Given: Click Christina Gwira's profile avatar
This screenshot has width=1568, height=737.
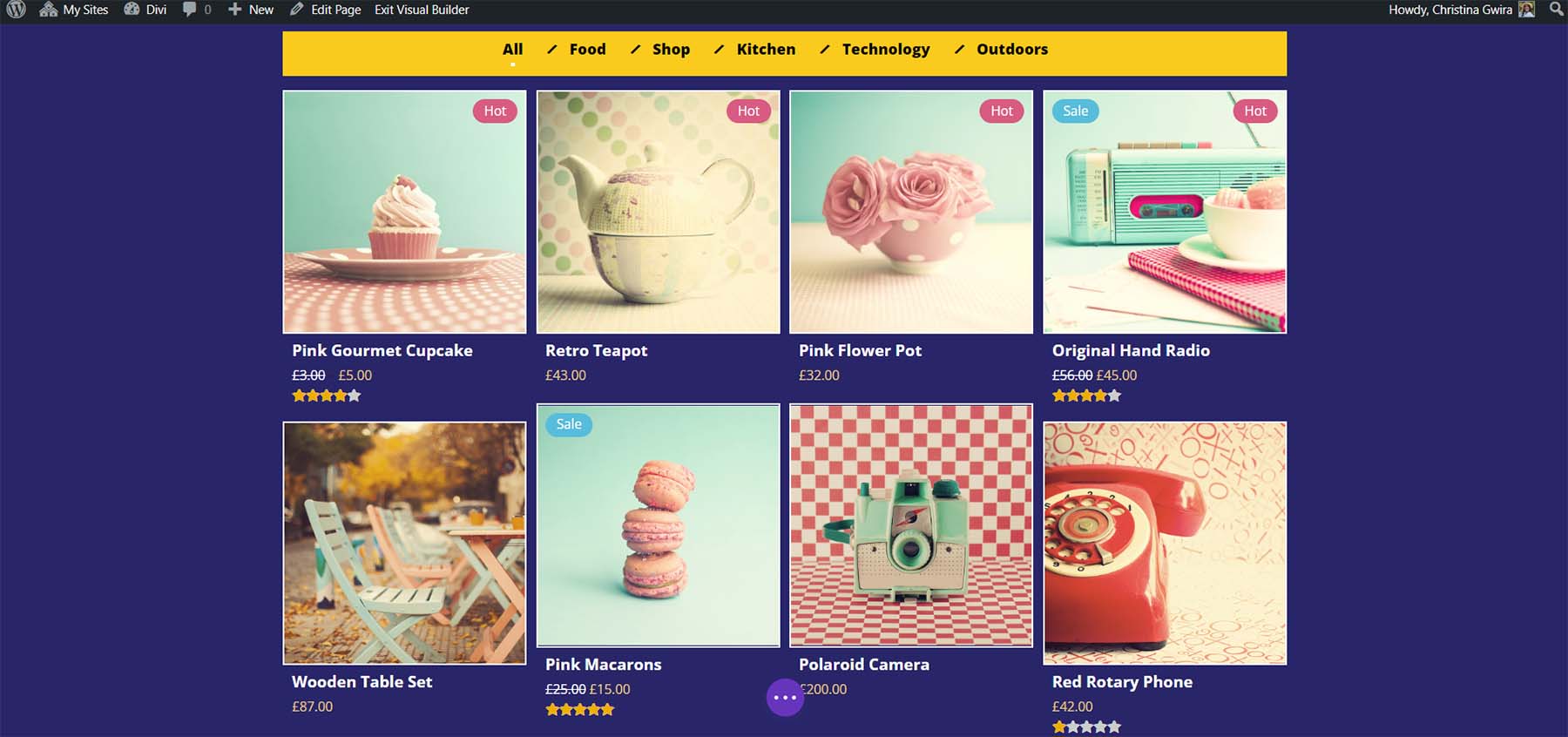Looking at the screenshot, I should click(x=1526, y=10).
